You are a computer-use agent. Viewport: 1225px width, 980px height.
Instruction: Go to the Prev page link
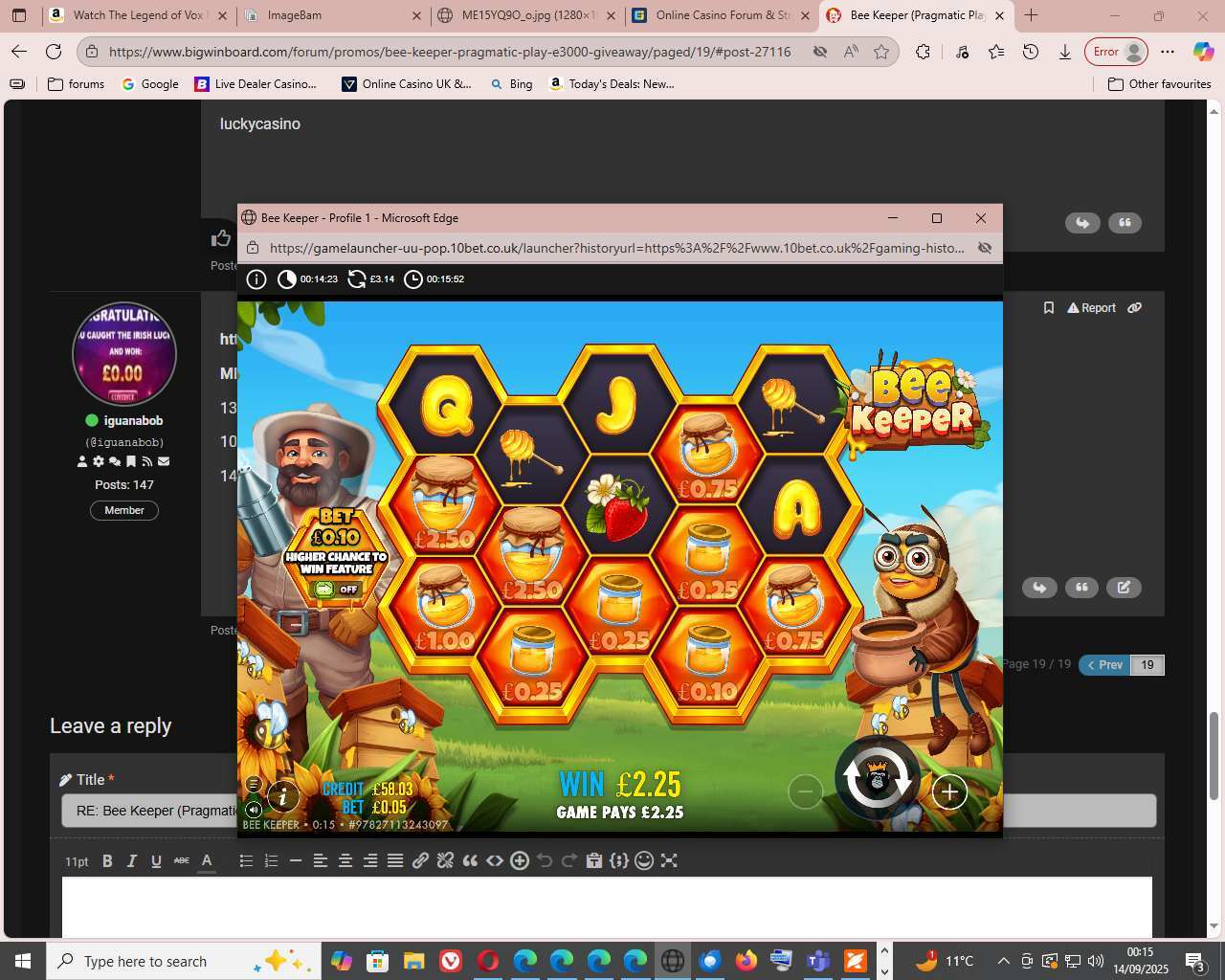pyautogui.click(x=1104, y=665)
